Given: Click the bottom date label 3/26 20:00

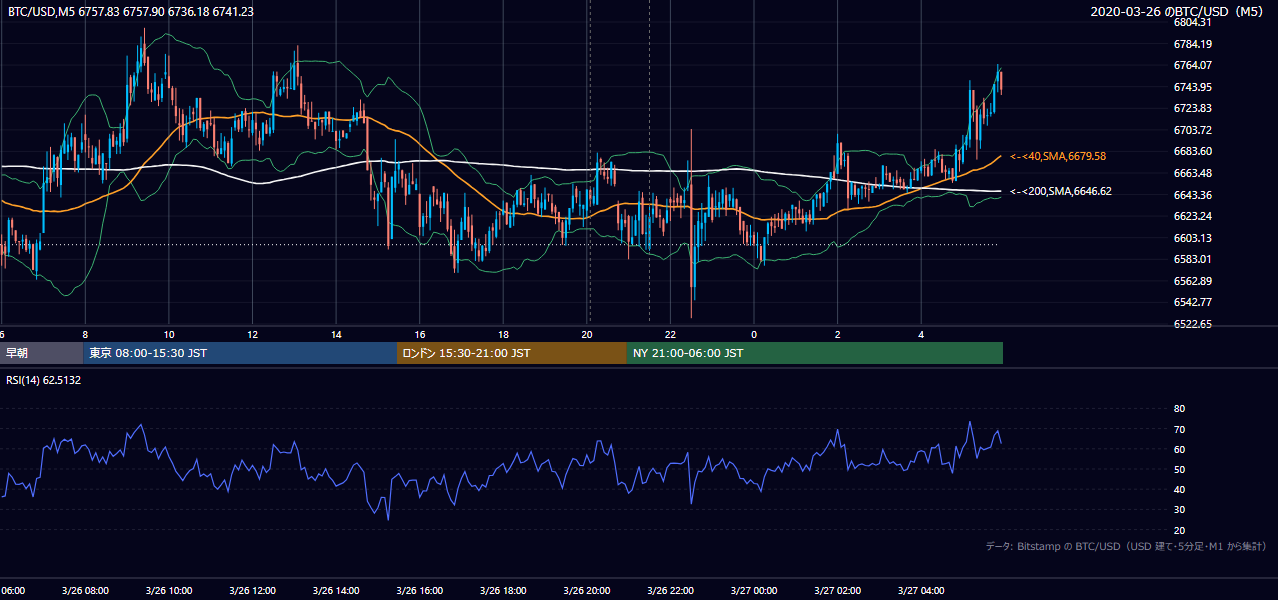Looking at the screenshot, I should [x=587, y=591].
